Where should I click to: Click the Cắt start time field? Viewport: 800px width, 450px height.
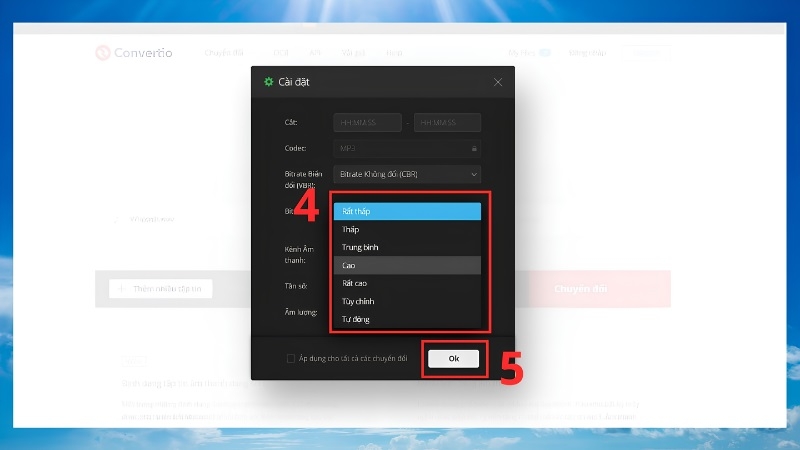(x=367, y=122)
